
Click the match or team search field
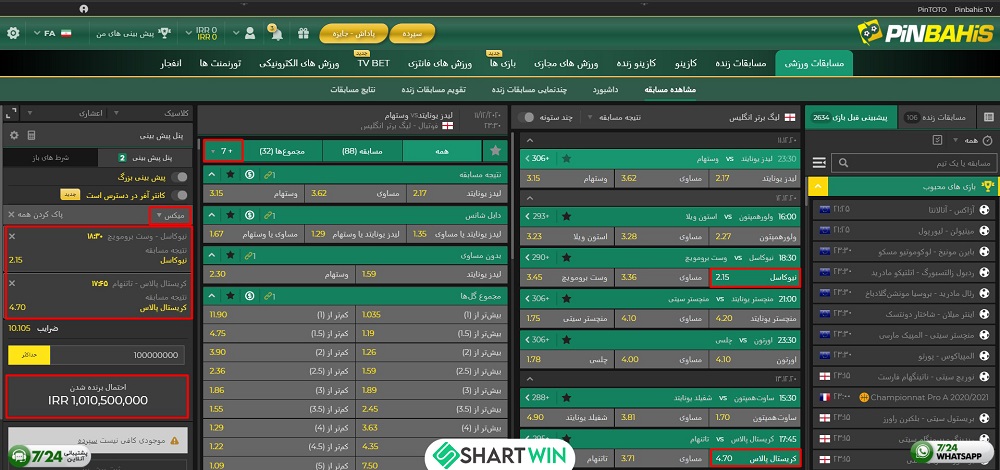[913, 163]
